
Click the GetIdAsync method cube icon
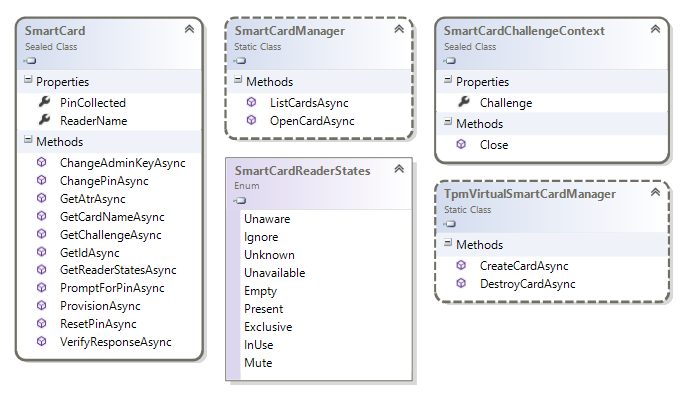pyautogui.click(x=41, y=252)
